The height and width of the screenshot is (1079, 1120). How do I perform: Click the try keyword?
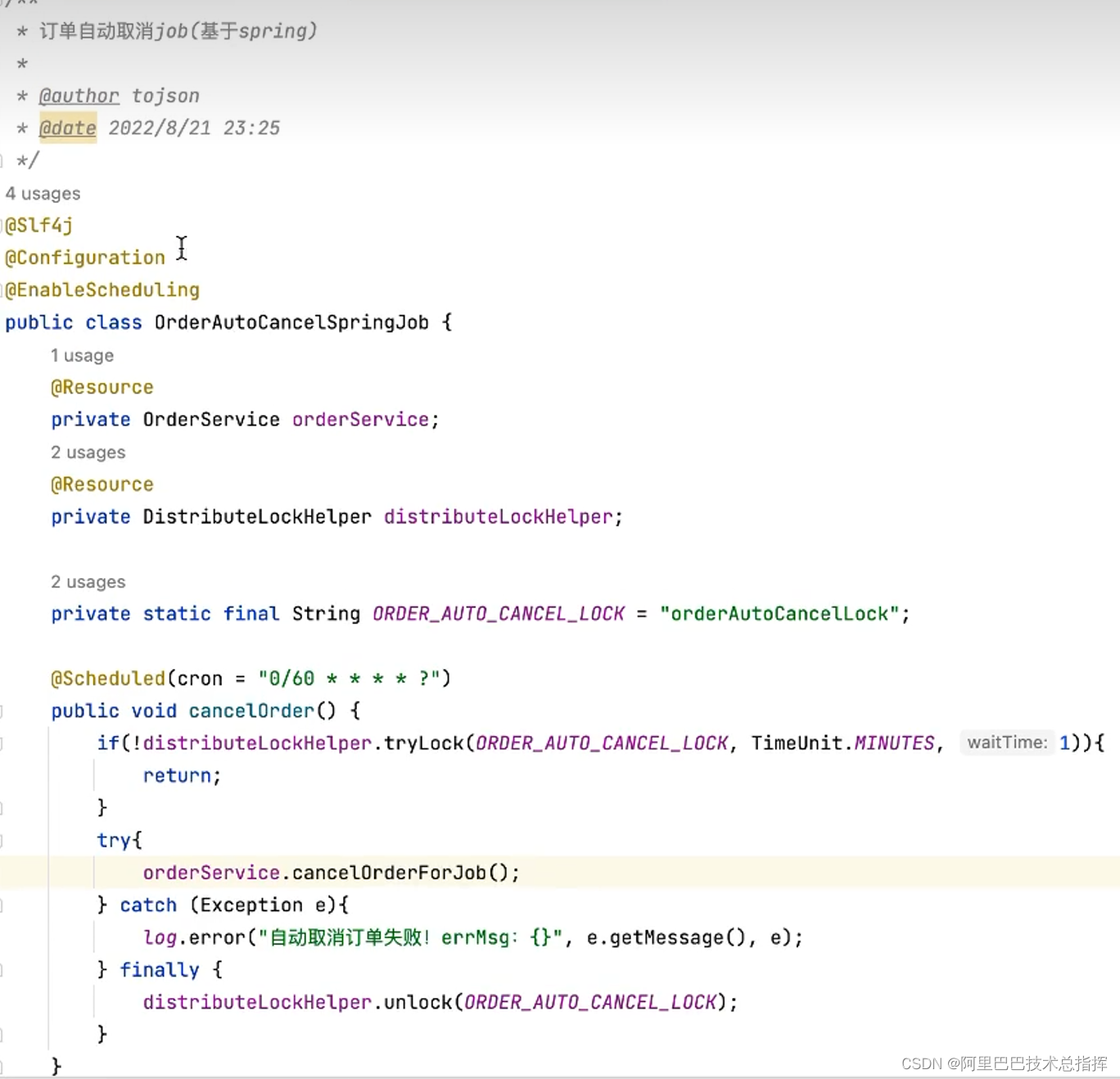[114, 840]
